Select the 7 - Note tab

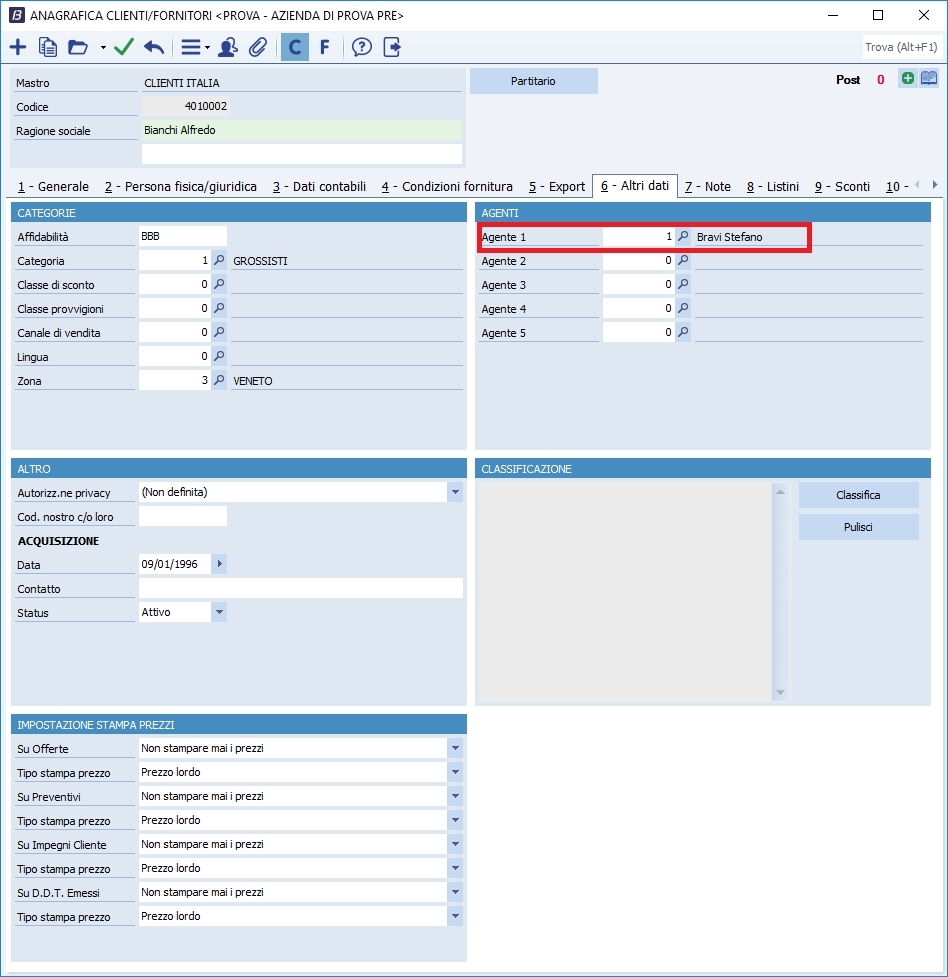pyautogui.click(x=707, y=186)
